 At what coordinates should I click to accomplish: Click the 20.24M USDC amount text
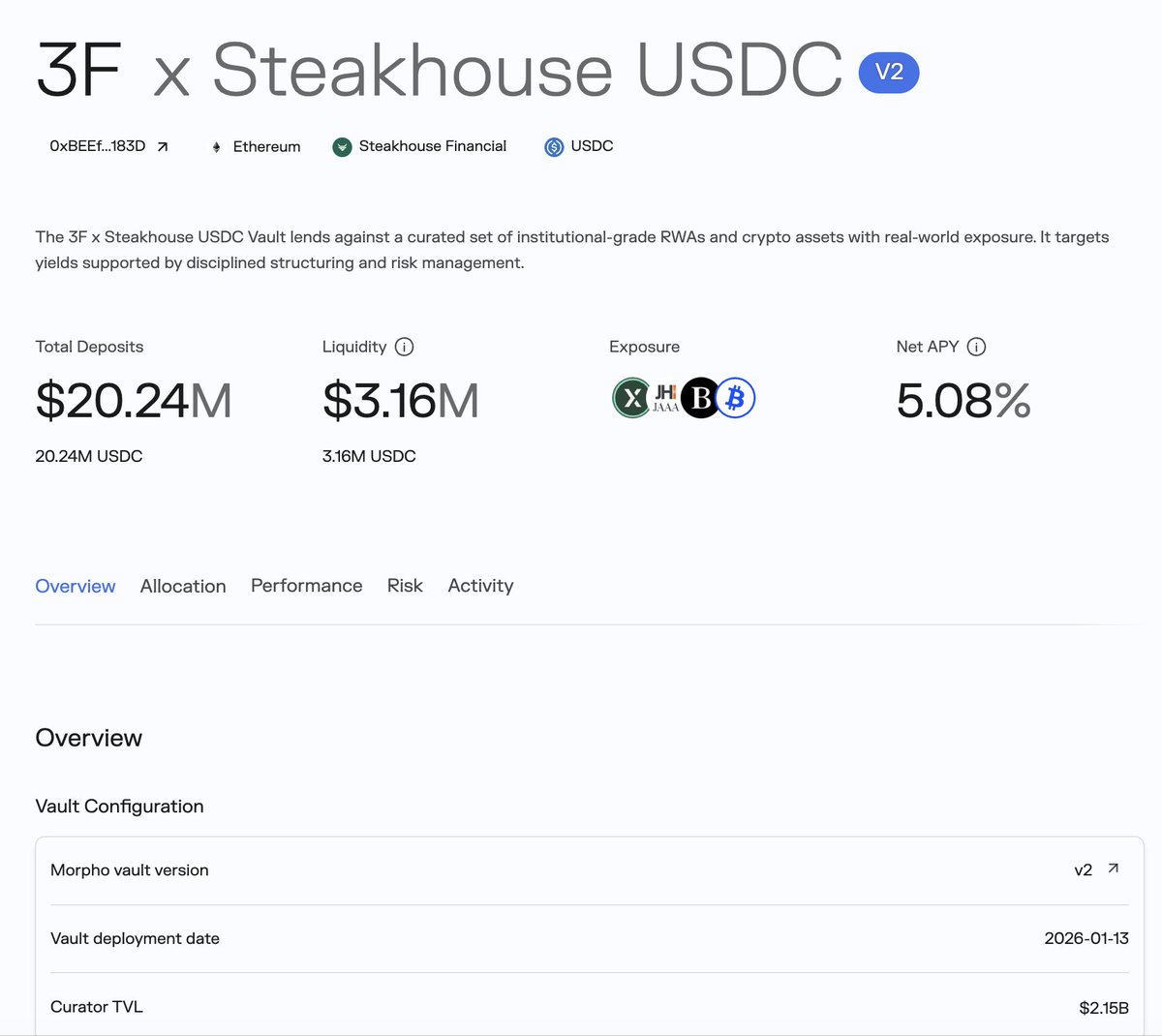pos(89,456)
